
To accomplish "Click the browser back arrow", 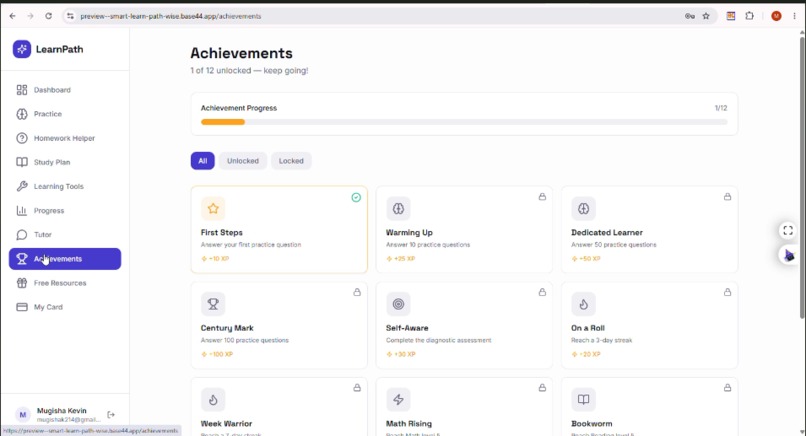I will point(12,16).
